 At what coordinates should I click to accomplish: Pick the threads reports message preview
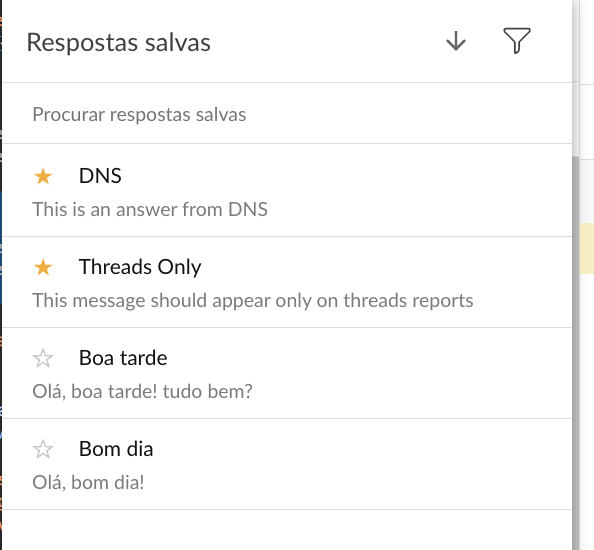(253, 300)
